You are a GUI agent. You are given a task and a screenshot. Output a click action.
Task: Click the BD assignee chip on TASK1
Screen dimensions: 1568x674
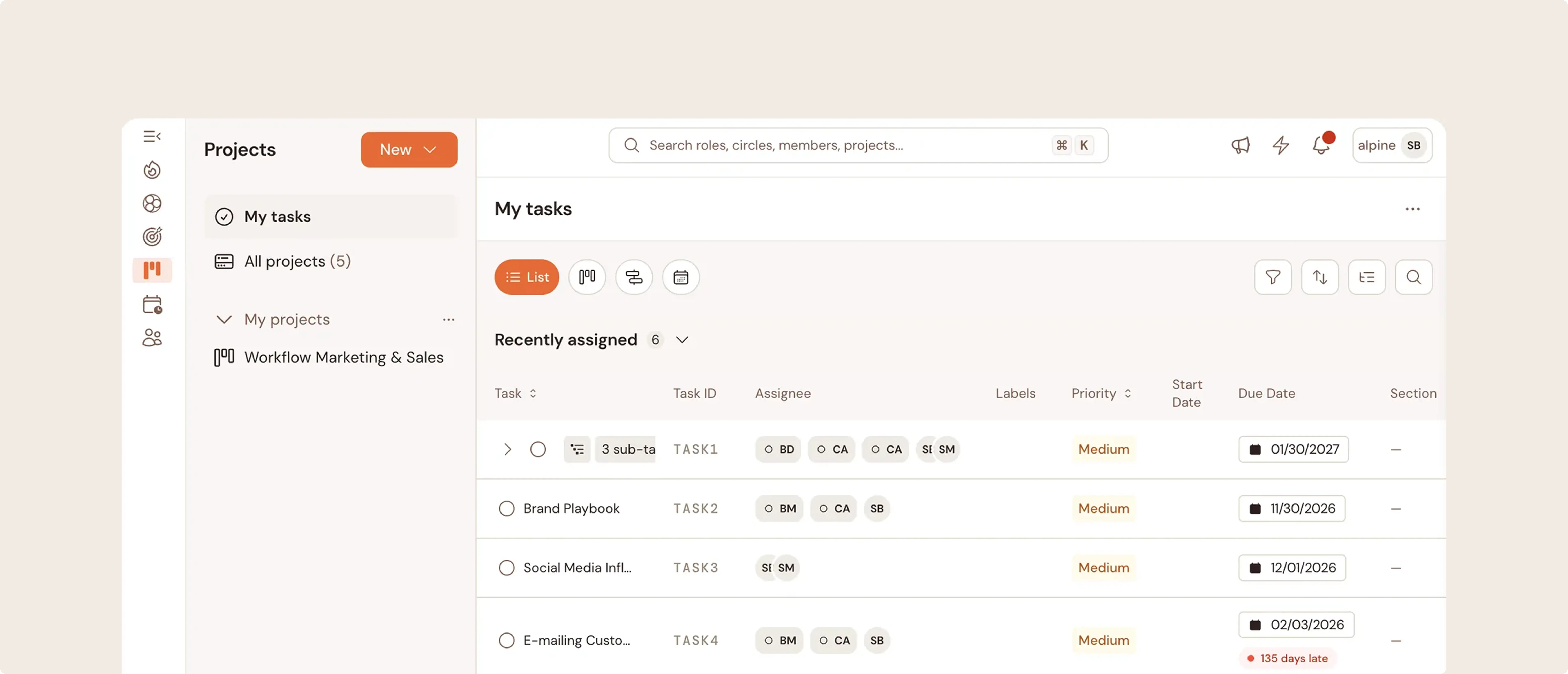click(x=778, y=449)
